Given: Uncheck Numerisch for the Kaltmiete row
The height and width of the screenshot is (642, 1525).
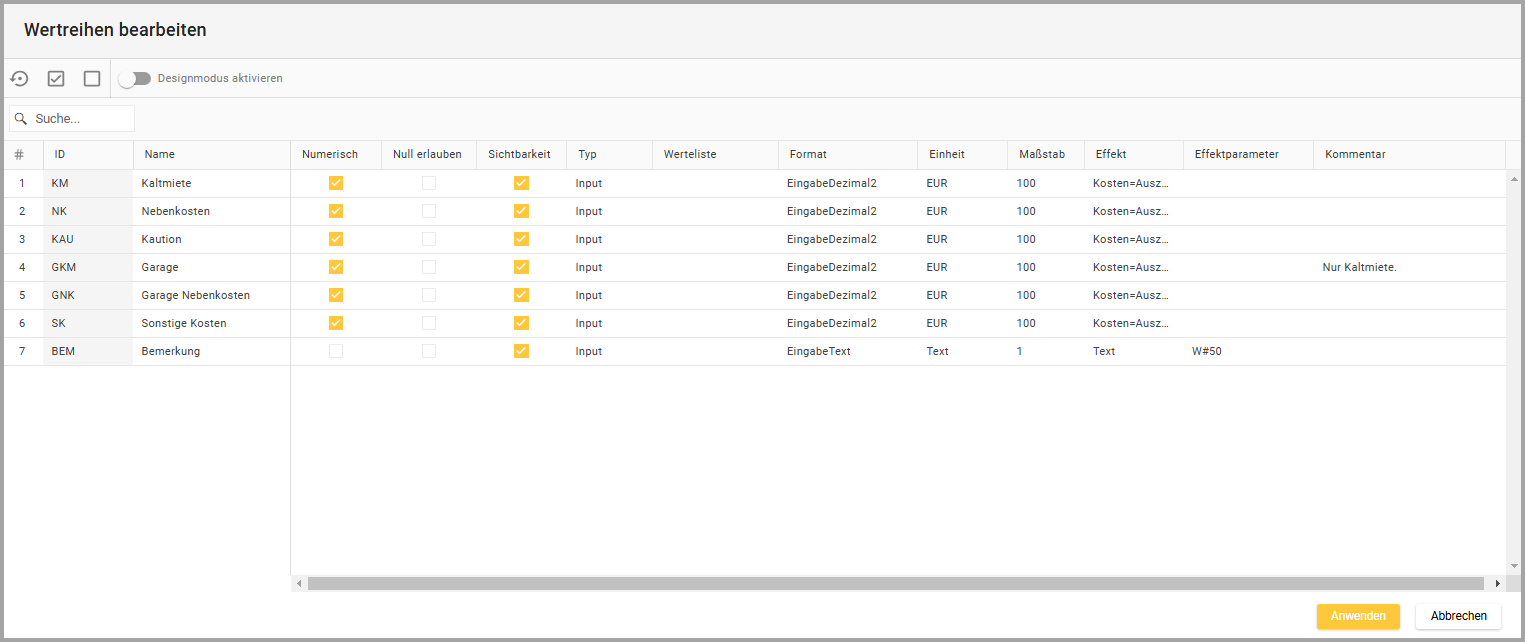Looking at the screenshot, I should (x=336, y=183).
